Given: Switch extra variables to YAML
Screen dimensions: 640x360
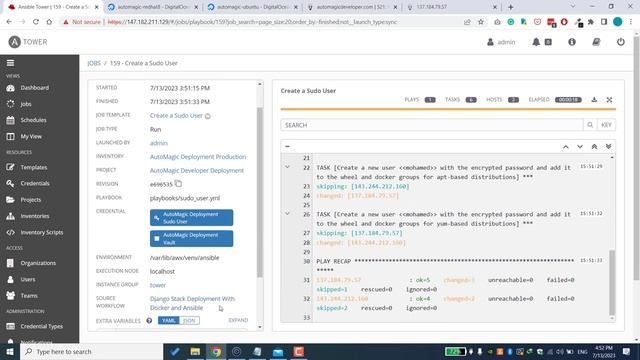Looking at the screenshot, I should (168, 320).
